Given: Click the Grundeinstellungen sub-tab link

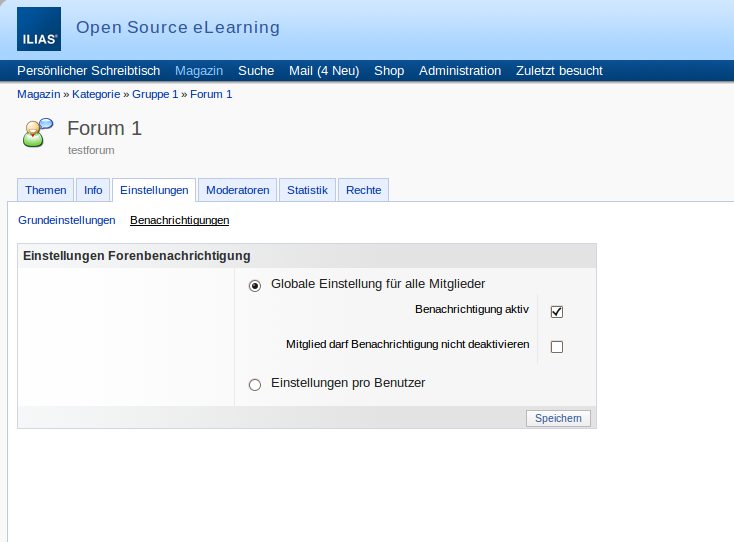Looking at the screenshot, I should pos(67,220).
